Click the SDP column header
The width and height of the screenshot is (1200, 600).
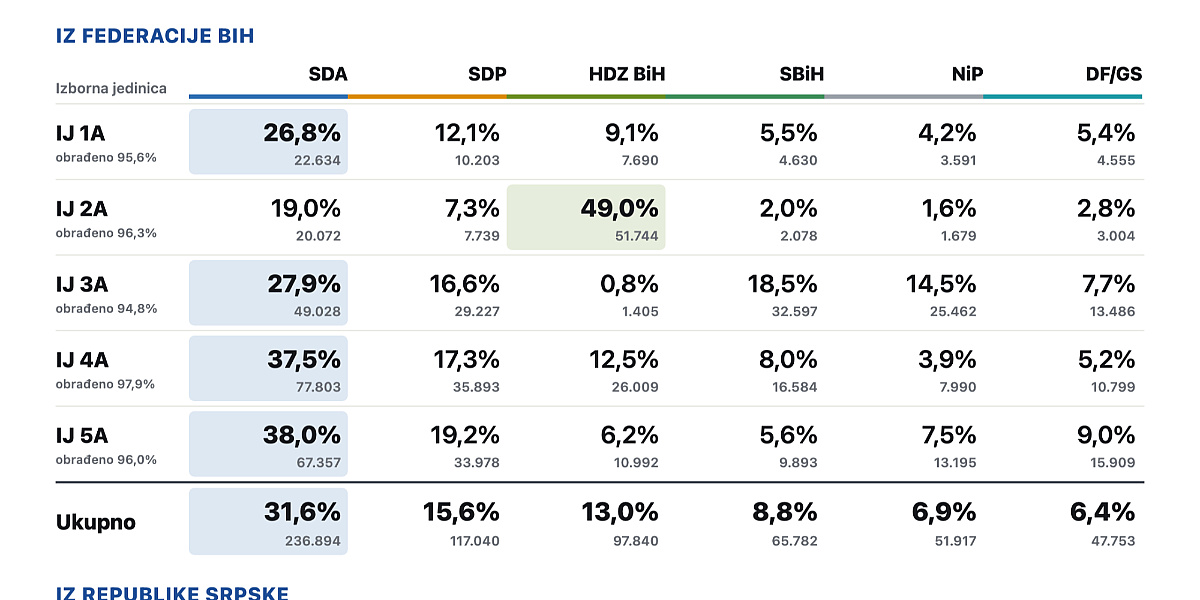click(487, 74)
